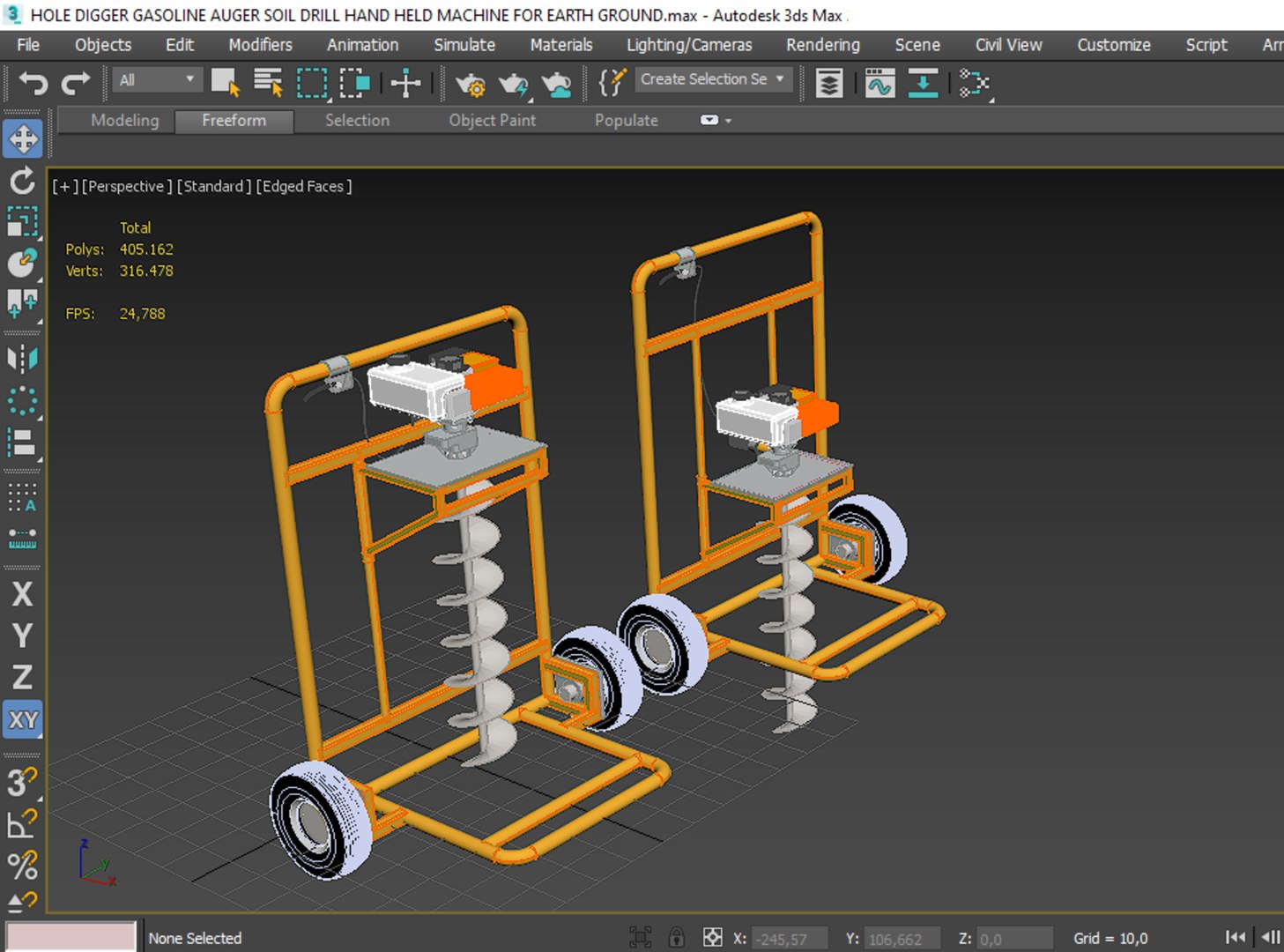Restrict transform to Z axis
1284x952 pixels.
[23, 677]
